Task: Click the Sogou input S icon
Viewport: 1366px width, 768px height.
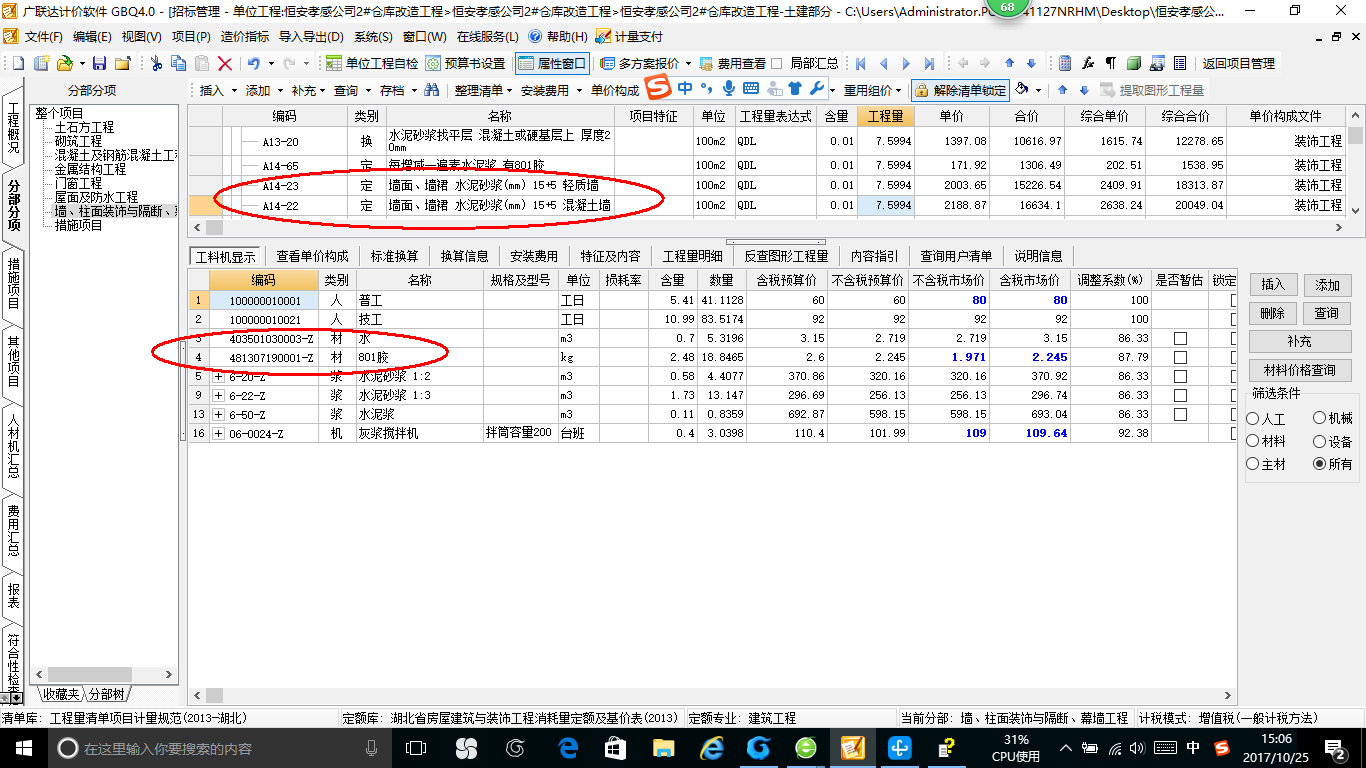Action: tap(657, 88)
